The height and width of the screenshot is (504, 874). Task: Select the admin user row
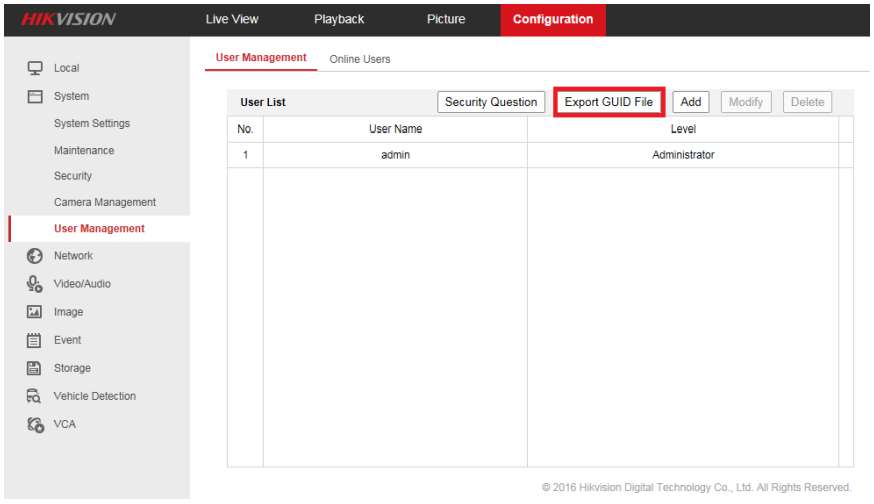pos(396,155)
